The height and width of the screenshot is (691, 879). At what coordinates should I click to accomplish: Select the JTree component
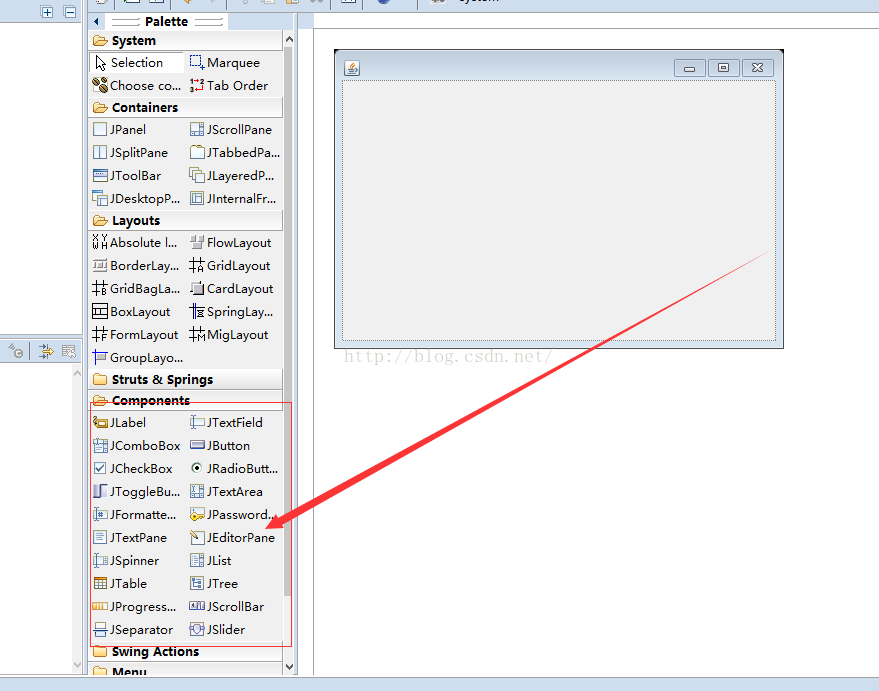coord(214,583)
